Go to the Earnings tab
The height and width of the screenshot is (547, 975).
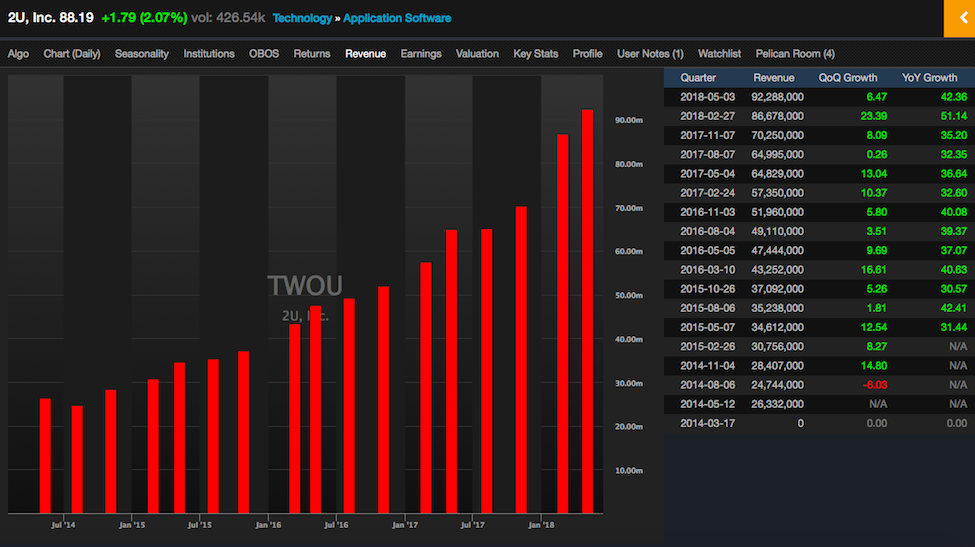[x=421, y=54]
